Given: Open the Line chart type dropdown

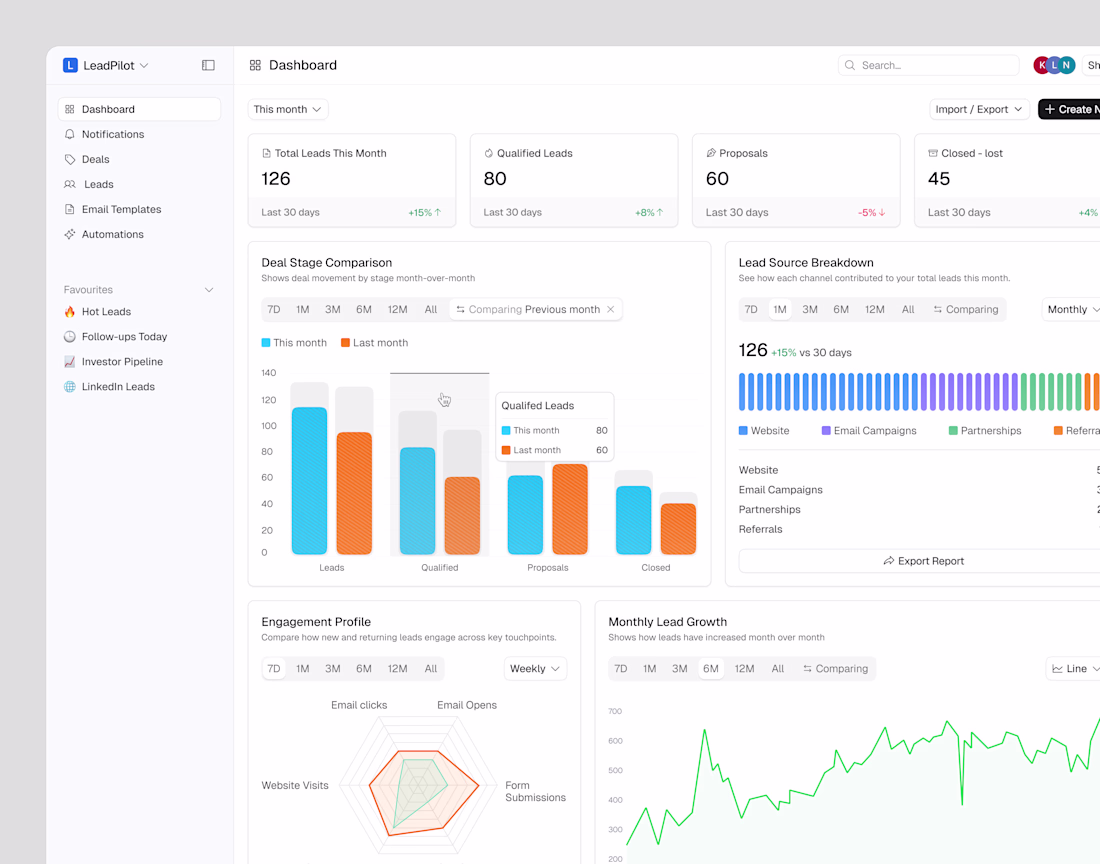Looking at the screenshot, I should 1075,669.
